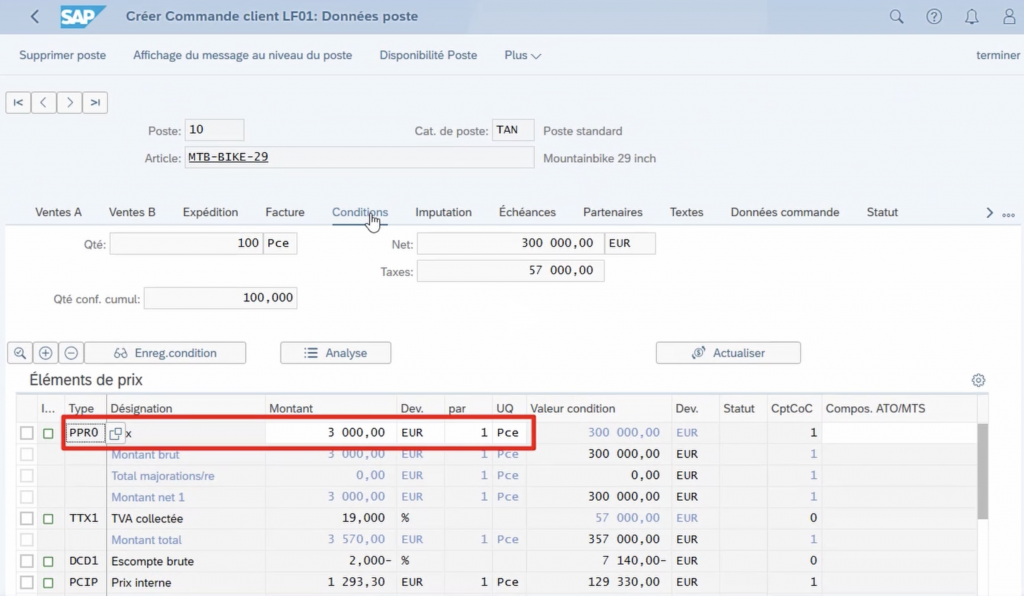
Task: Expand the Plus dropdown menu
Action: pyautogui.click(x=522, y=55)
